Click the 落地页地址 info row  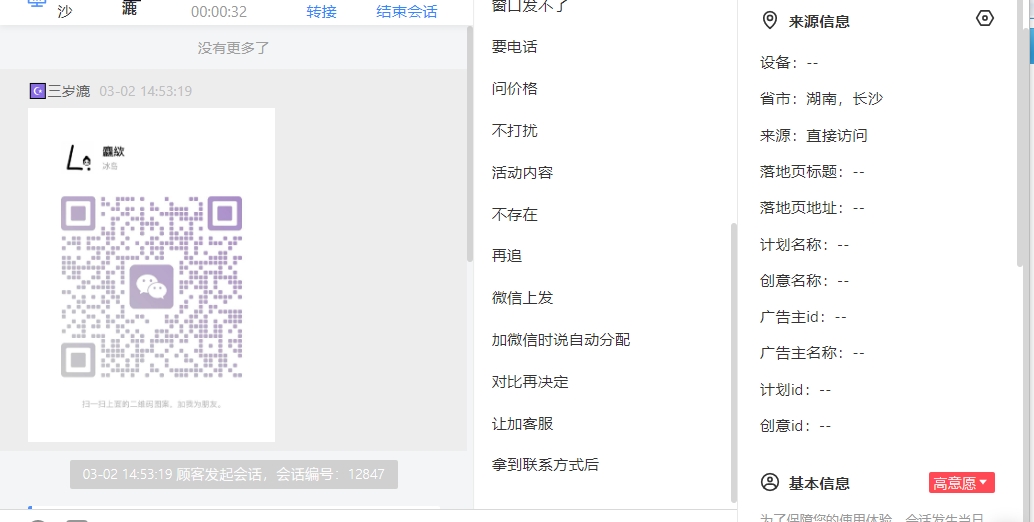pos(812,208)
